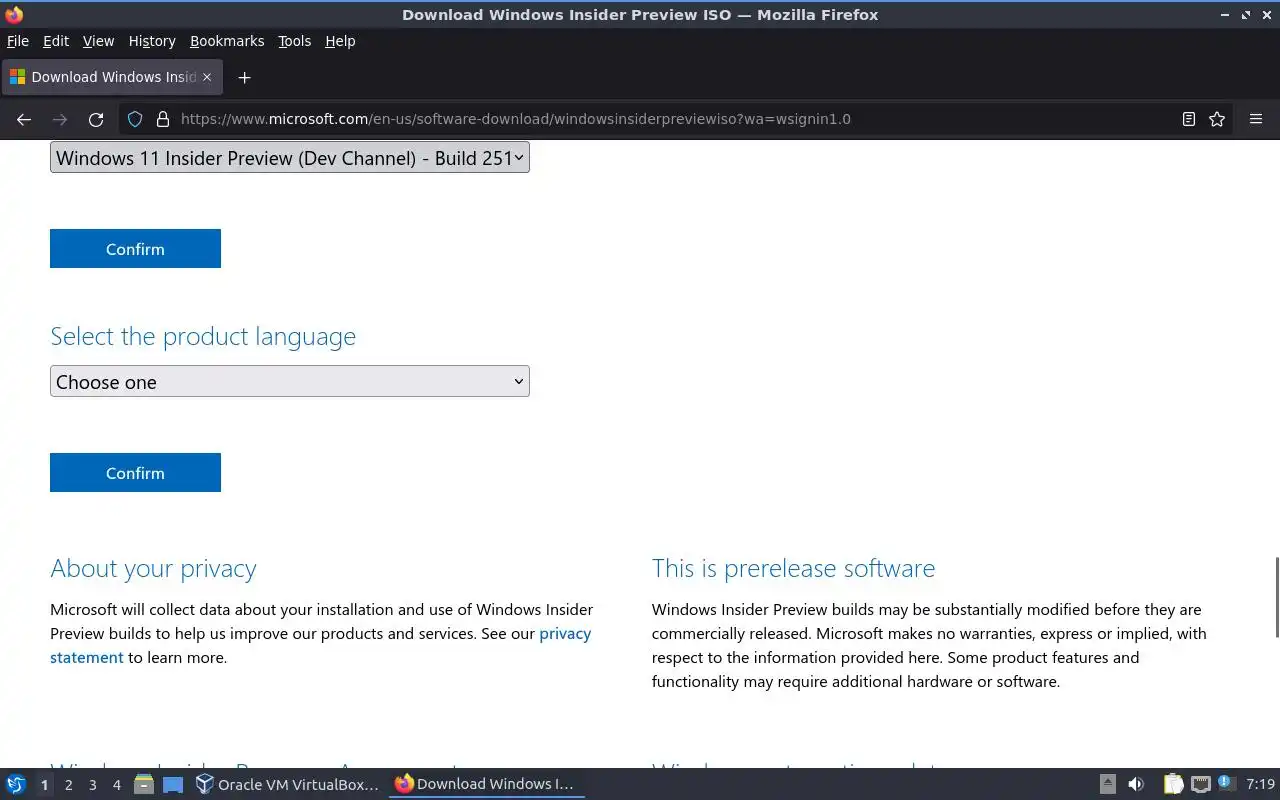Viewport: 1280px width, 800px height.
Task: Select the Download Windows Insider tab
Action: [111, 77]
